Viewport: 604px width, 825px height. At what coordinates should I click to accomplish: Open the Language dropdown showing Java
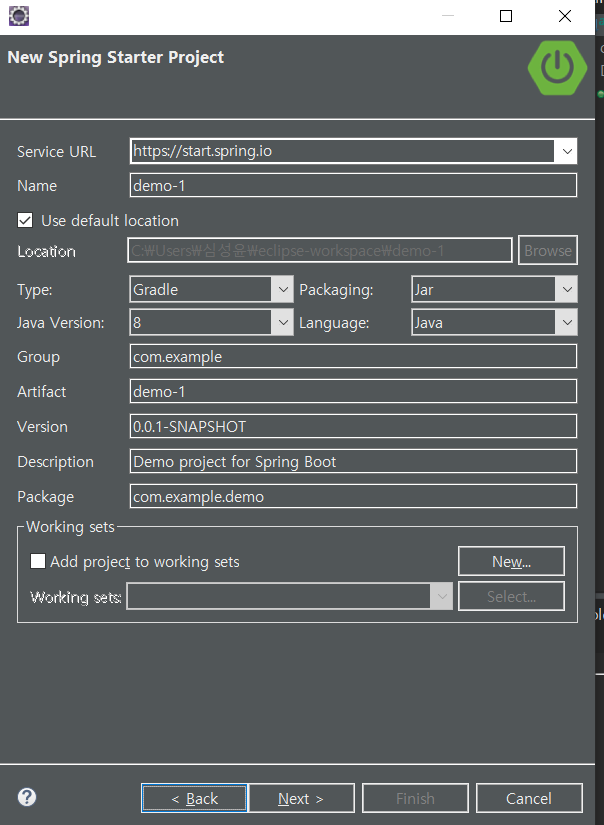point(494,322)
